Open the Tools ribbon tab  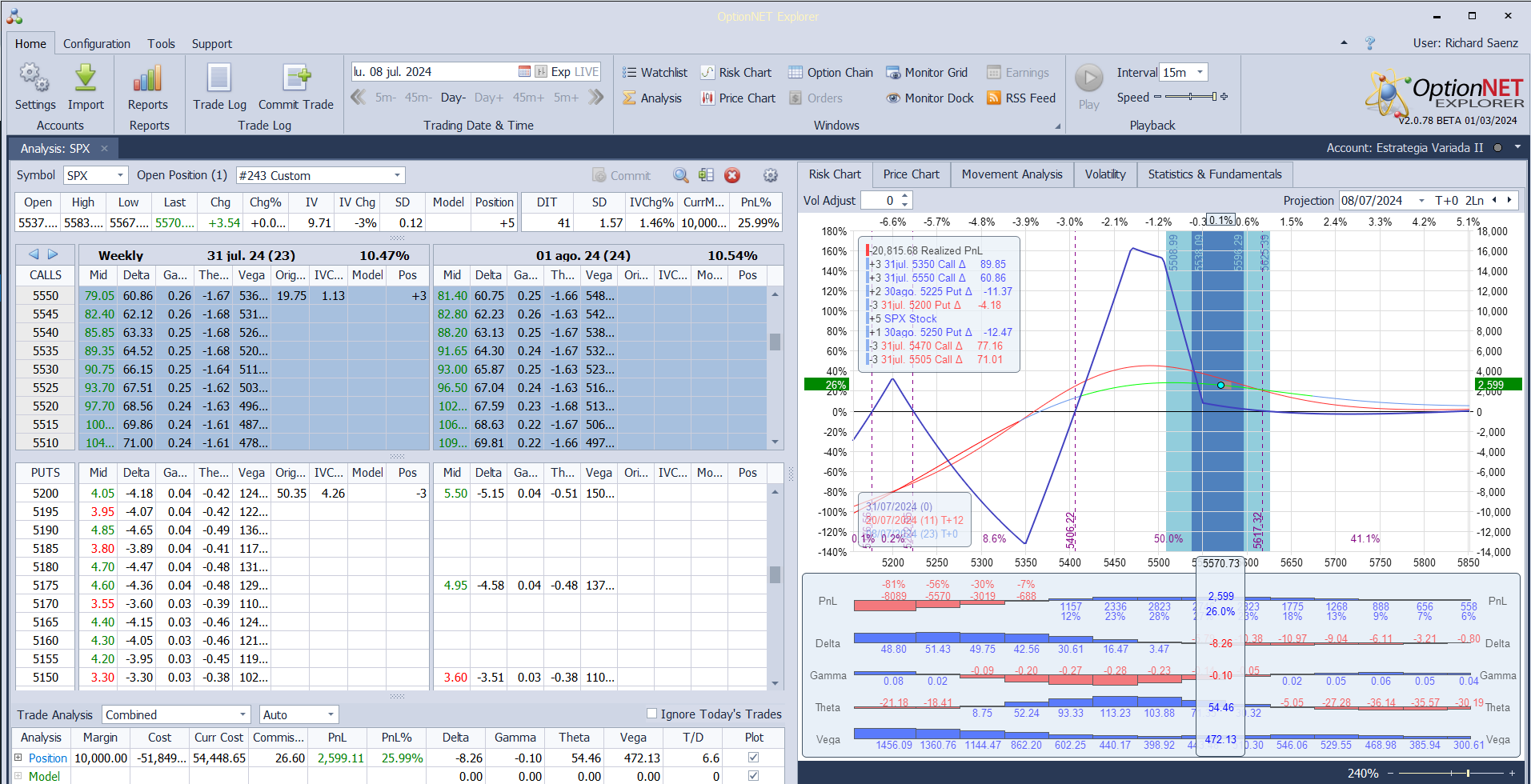pyautogui.click(x=161, y=44)
